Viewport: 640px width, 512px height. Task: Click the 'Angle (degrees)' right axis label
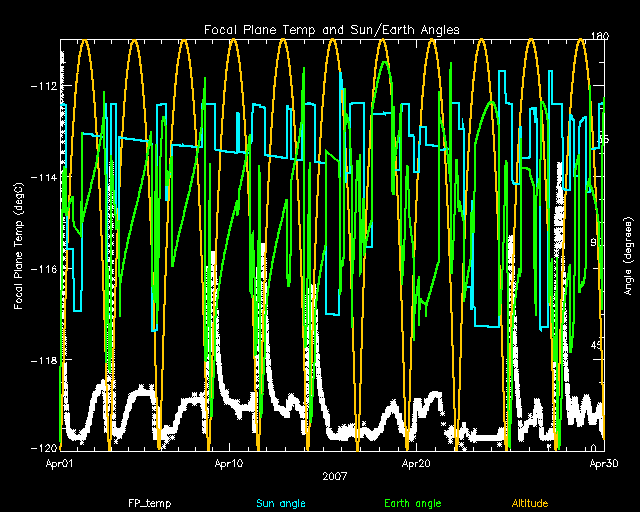pyautogui.click(x=626, y=246)
